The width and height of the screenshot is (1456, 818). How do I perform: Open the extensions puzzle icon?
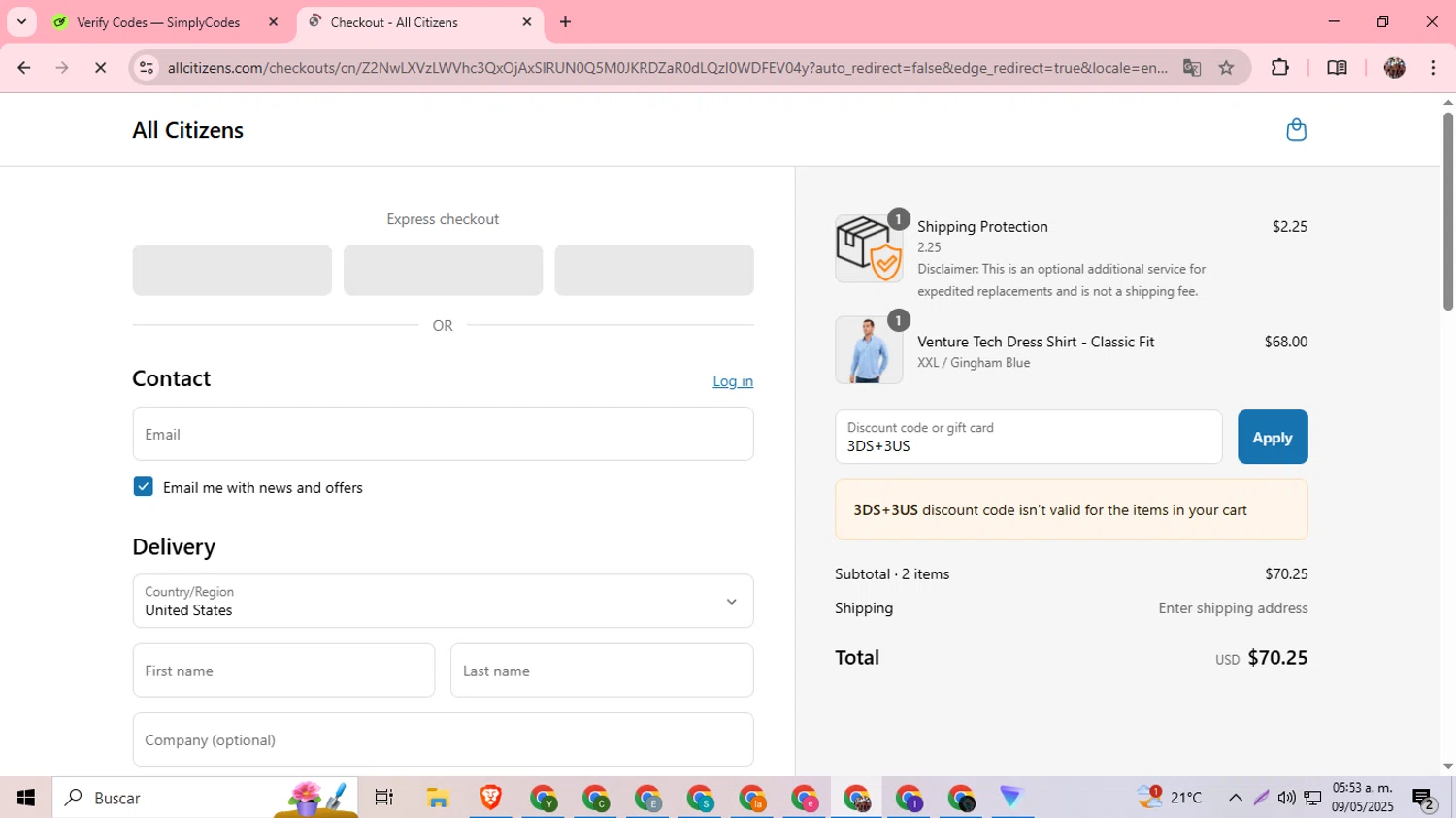coord(1280,68)
